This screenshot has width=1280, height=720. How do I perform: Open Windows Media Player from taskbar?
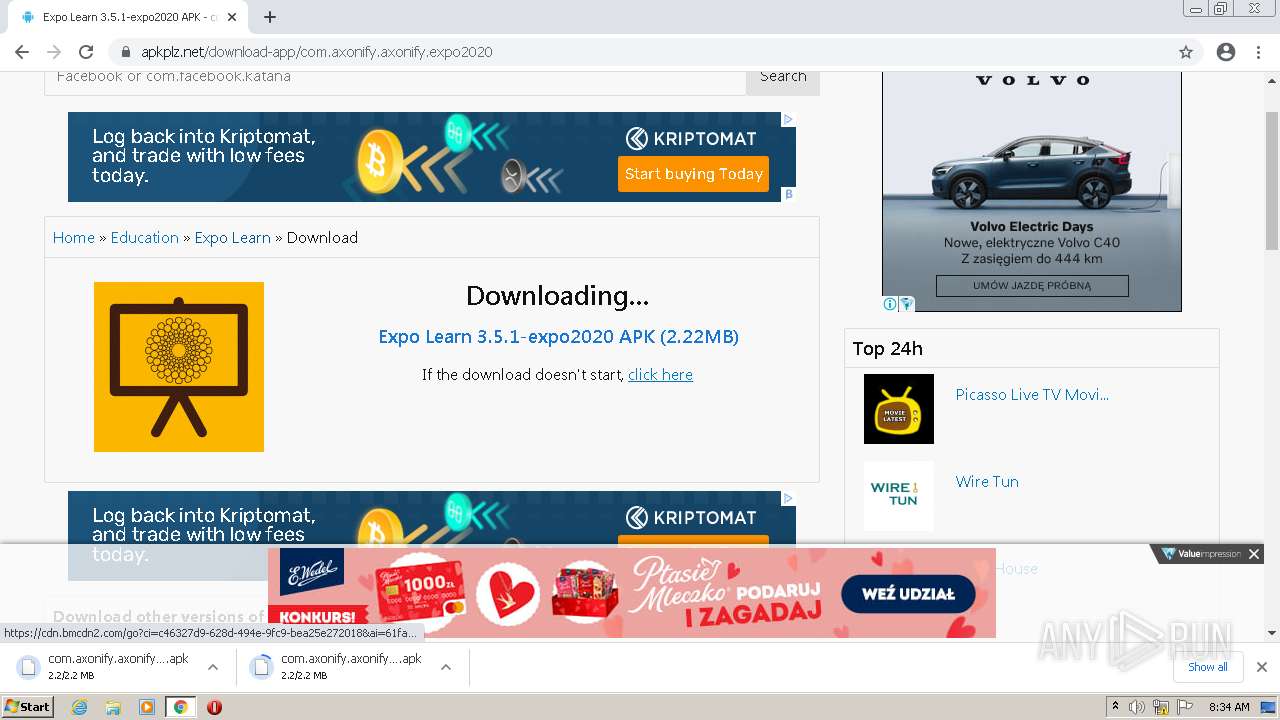[x=147, y=707]
